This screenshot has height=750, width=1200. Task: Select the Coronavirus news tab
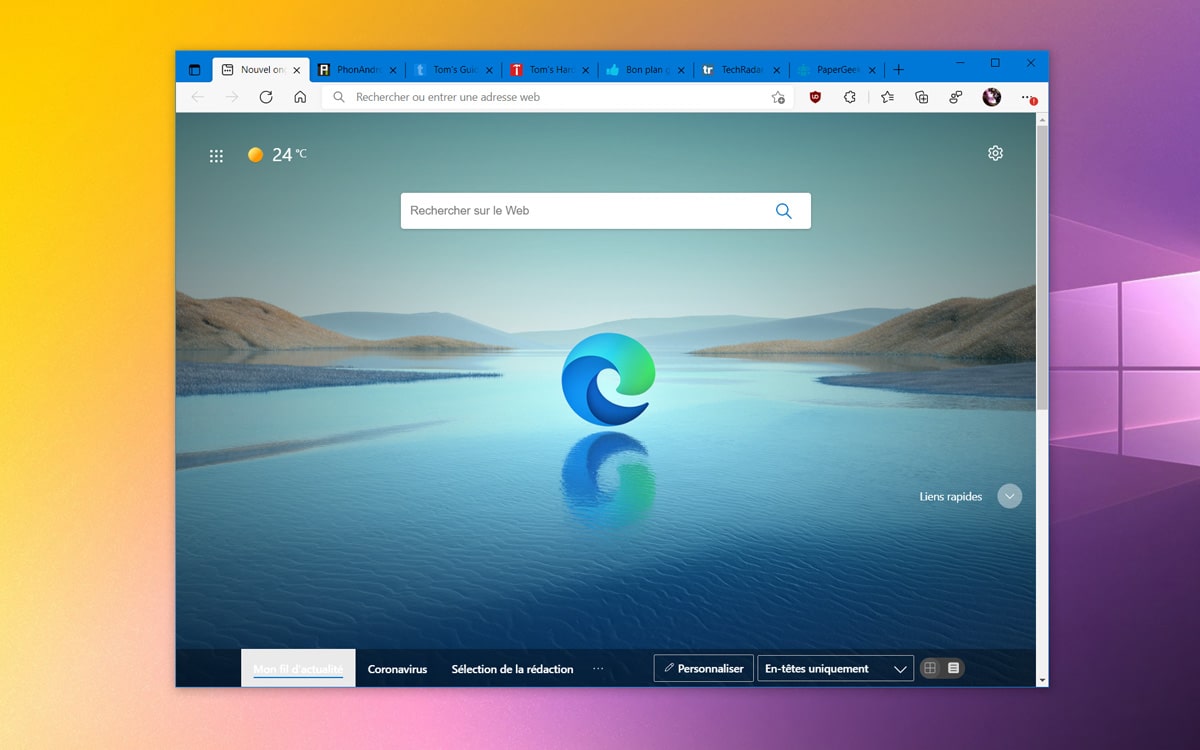click(397, 669)
